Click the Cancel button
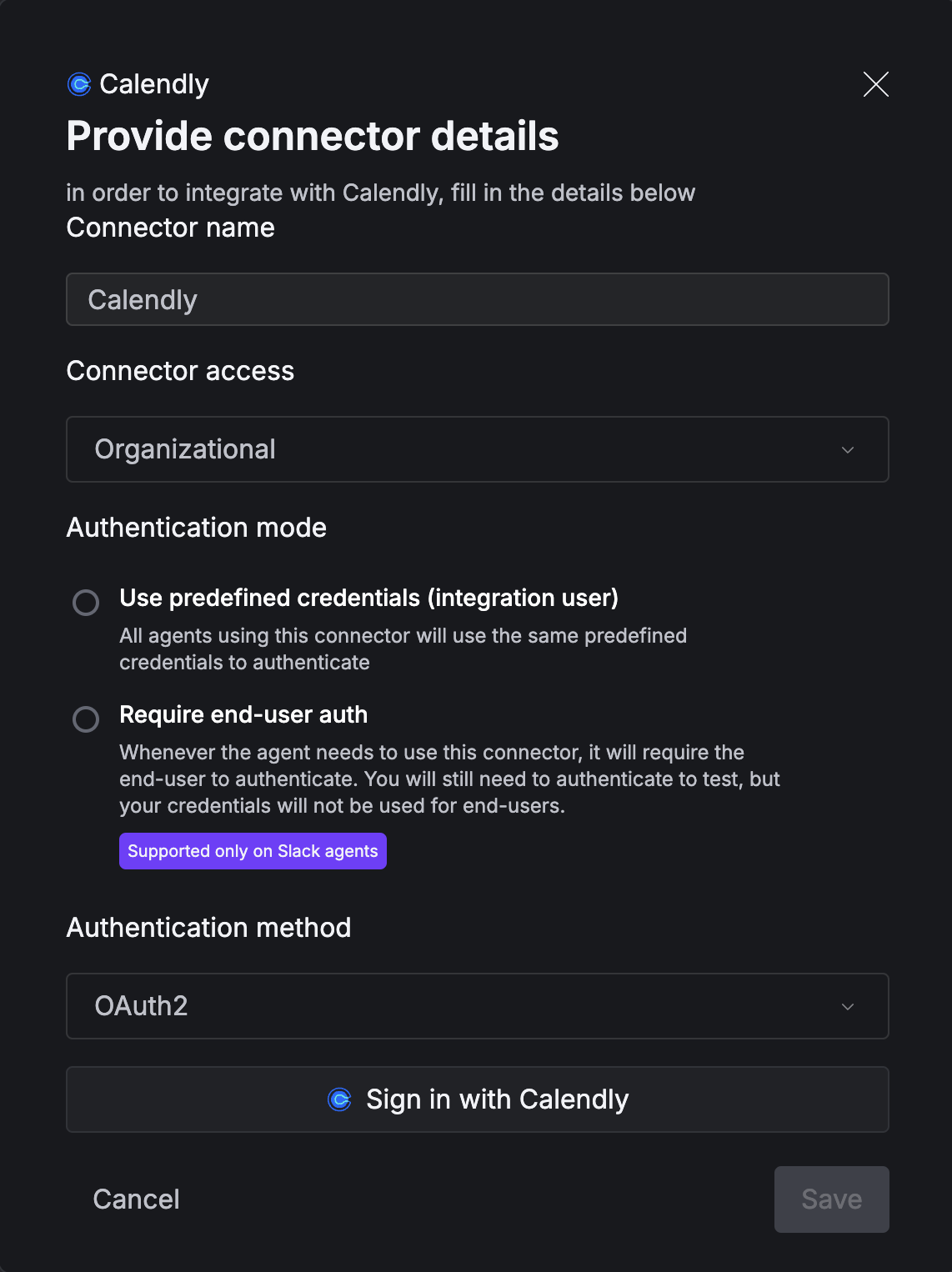The height and width of the screenshot is (1272, 952). 136,1199
